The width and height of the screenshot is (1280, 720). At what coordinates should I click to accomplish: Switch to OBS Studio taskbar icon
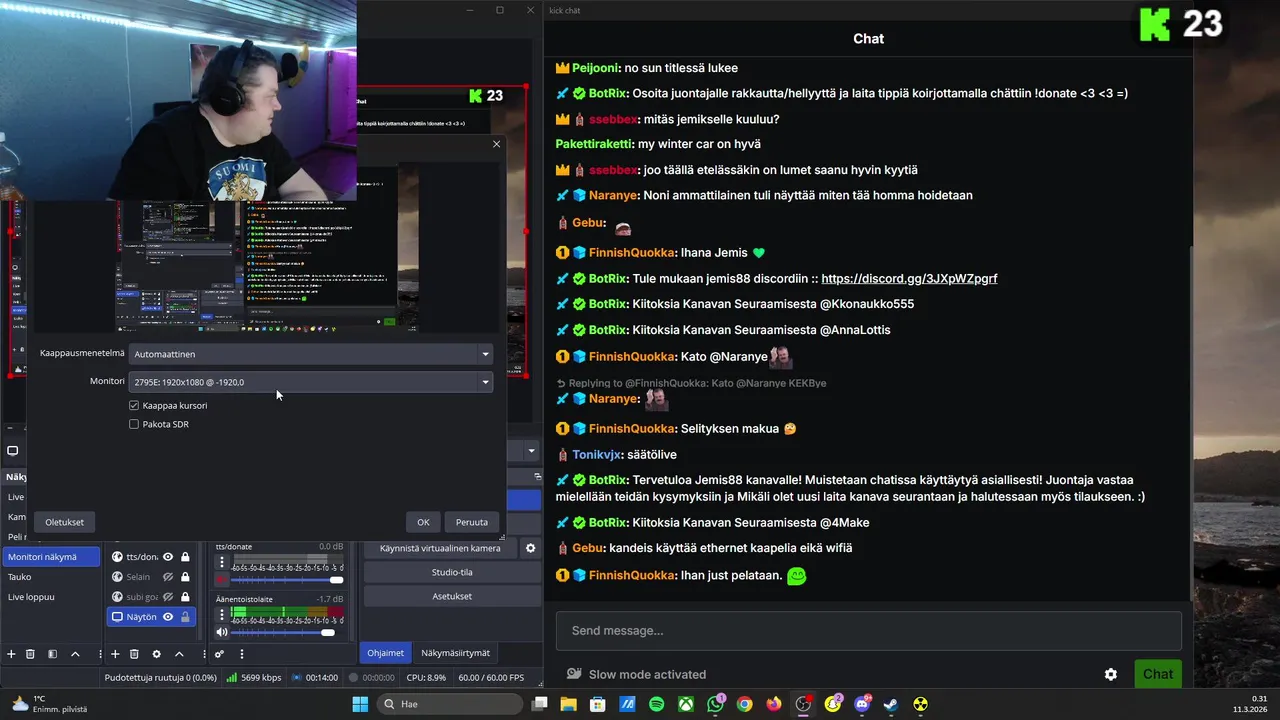pos(803,704)
